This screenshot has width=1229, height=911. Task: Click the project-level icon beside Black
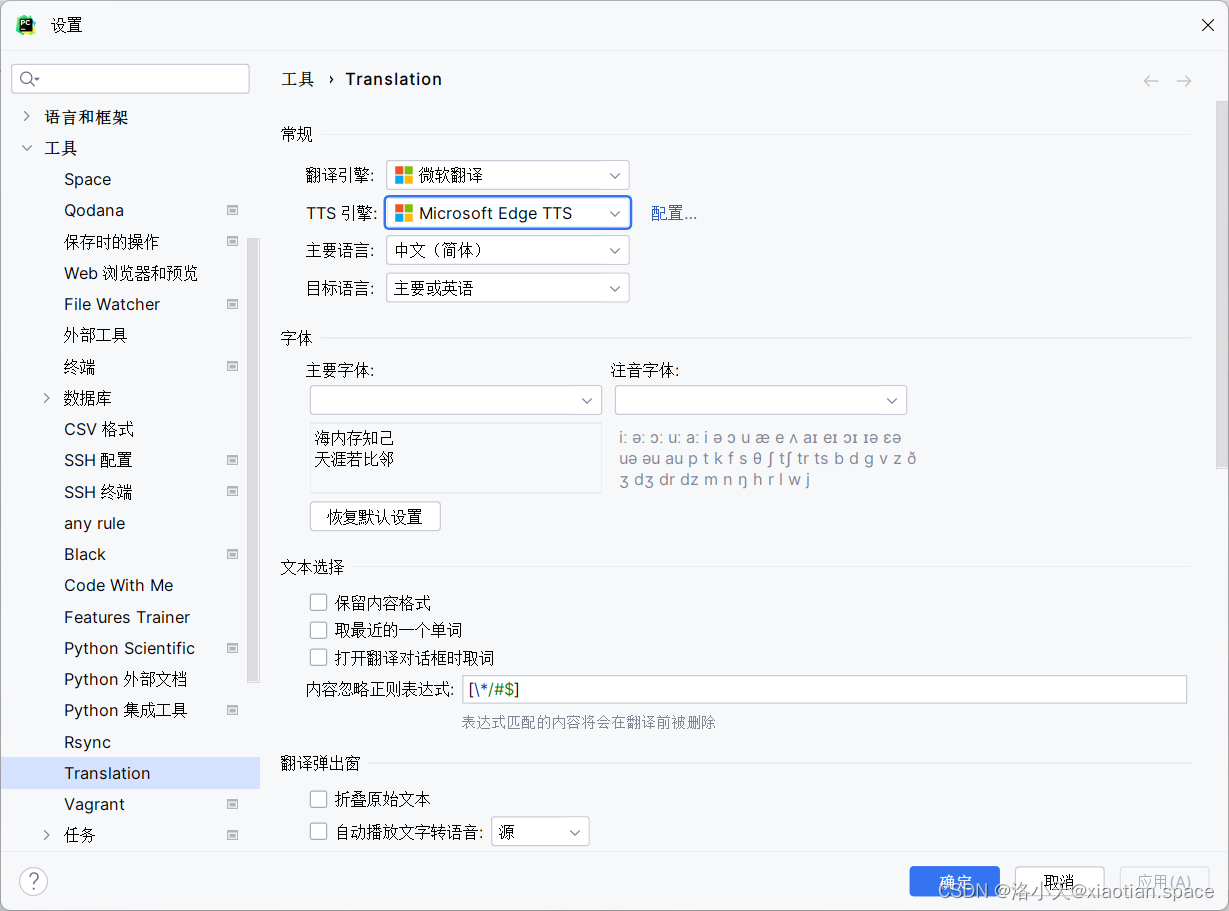click(x=232, y=554)
